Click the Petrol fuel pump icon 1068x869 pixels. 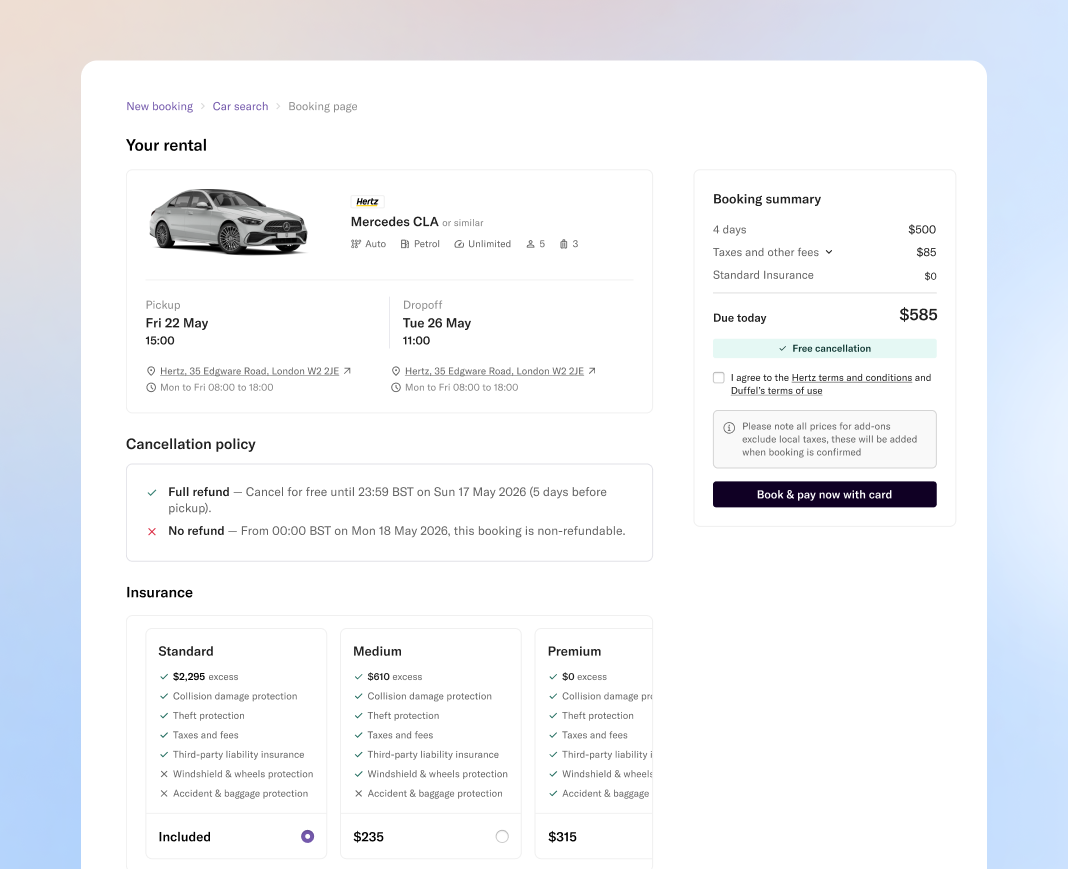pyautogui.click(x=405, y=244)
